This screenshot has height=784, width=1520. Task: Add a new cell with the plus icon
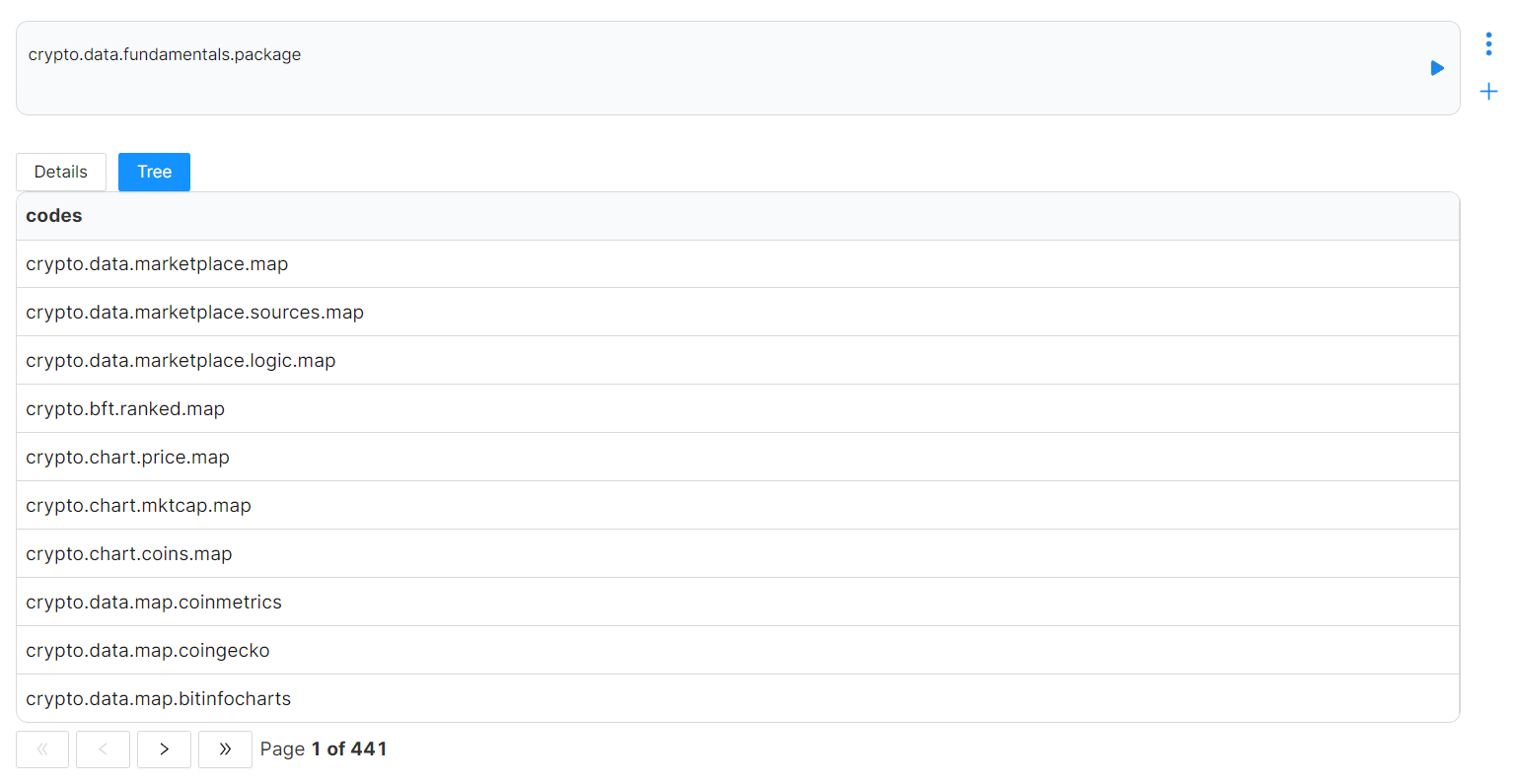click(1488, 92)
